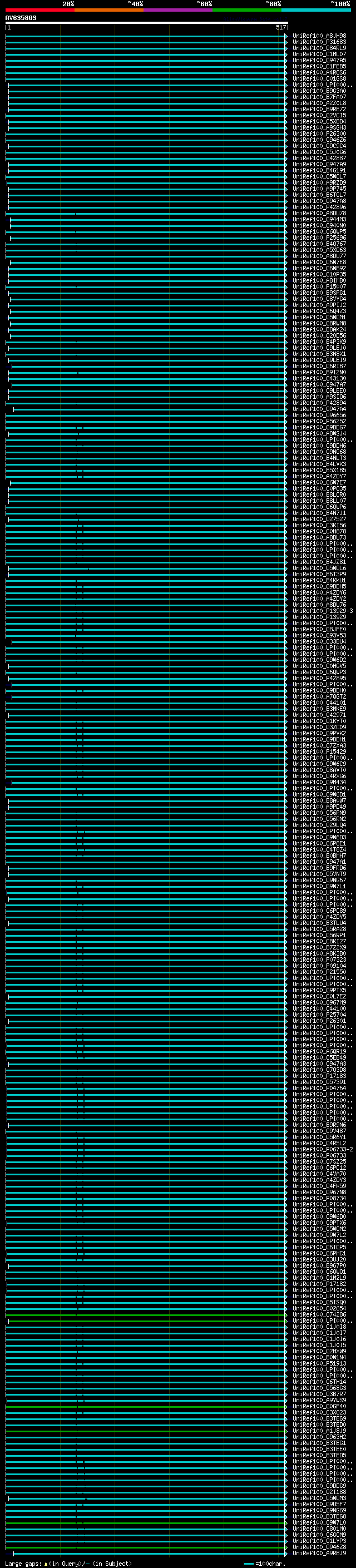Select hit label UniRef100_A9PD49
The width and height of the screenshot is (356, 1568).
click(319, 807)
